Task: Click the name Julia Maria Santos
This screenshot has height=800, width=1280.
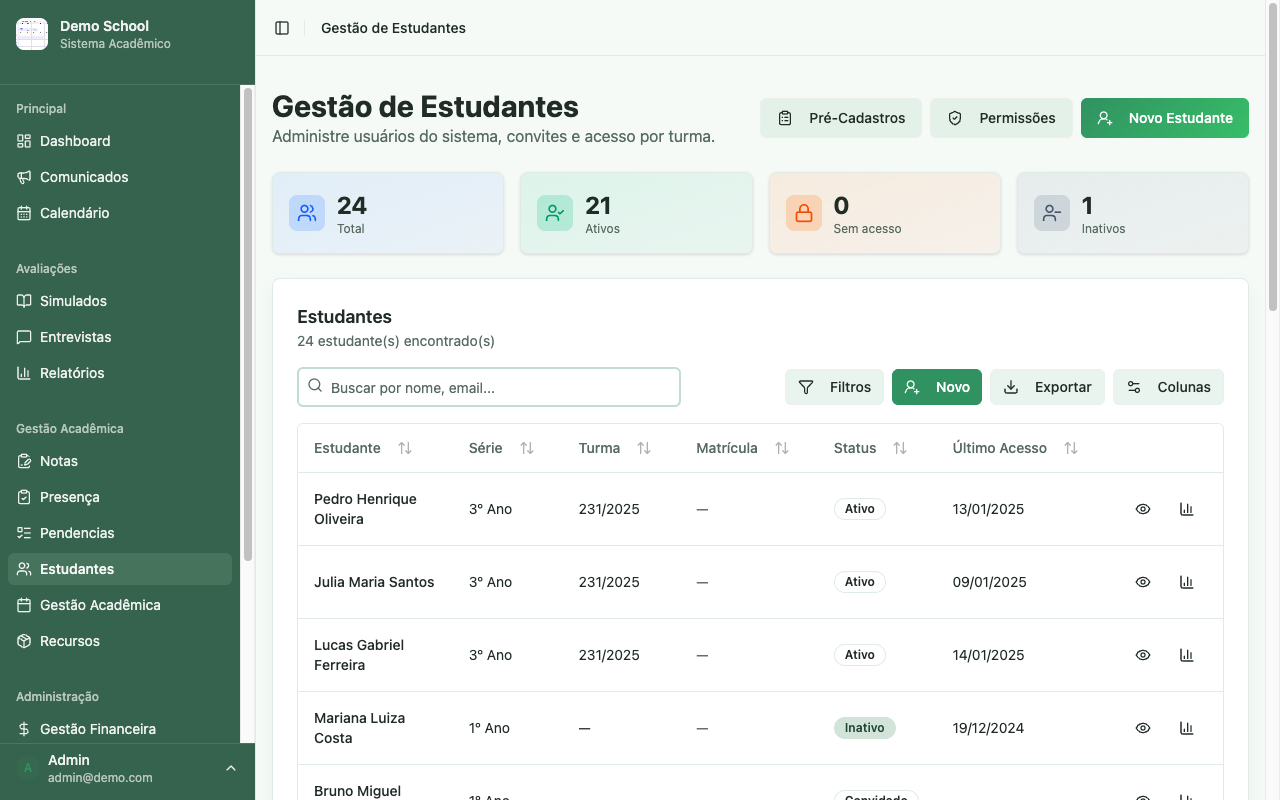Action: [x=374, y=582]
